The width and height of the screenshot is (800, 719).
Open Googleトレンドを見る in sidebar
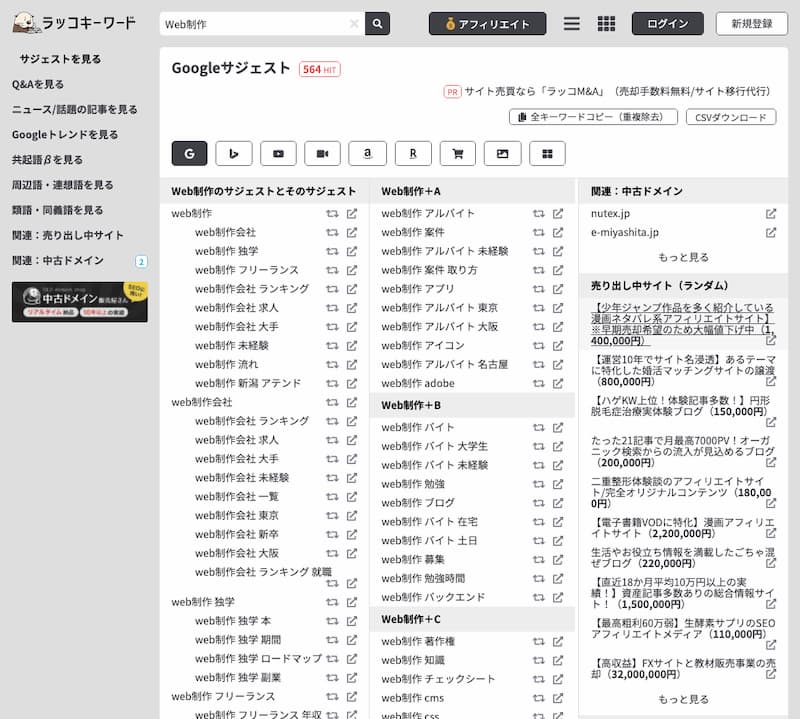[65, 134]
